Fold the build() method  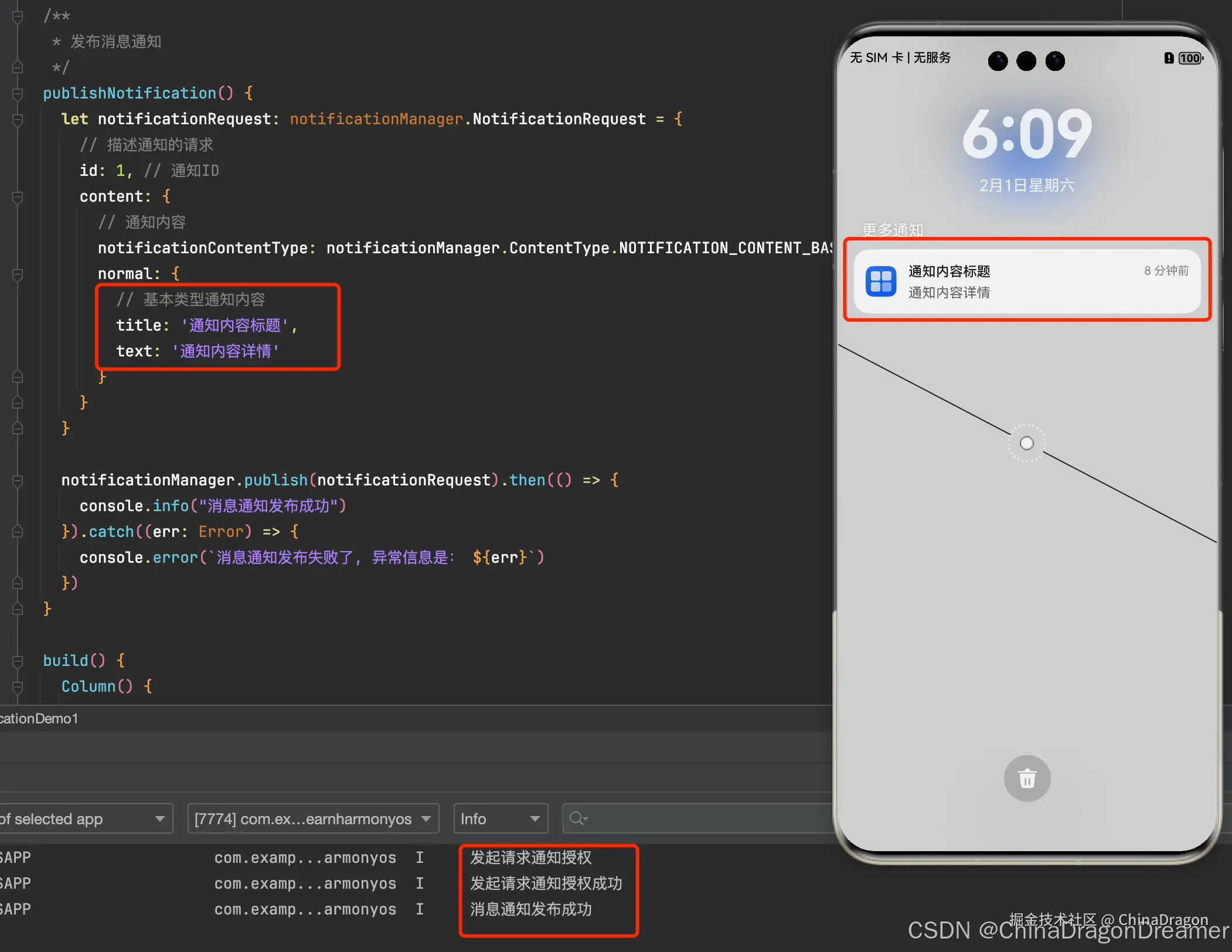pyautogui.click(x=18, y=661)
